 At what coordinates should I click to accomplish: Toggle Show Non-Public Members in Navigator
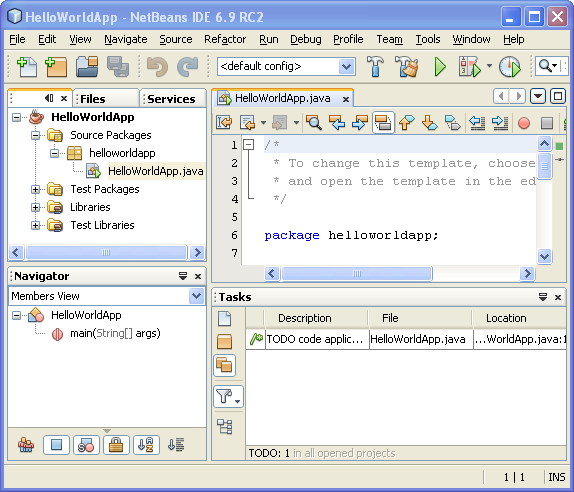pyautogui.click(x=116, y=445)
